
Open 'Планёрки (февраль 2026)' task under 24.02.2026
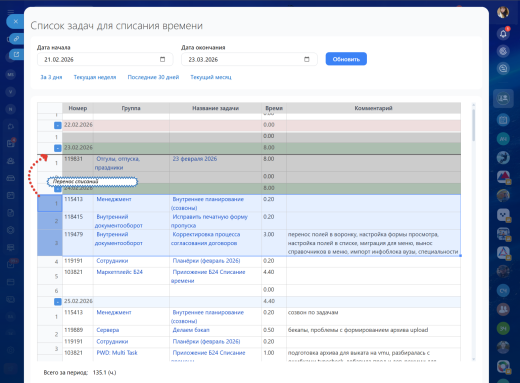tap(206, 260)
